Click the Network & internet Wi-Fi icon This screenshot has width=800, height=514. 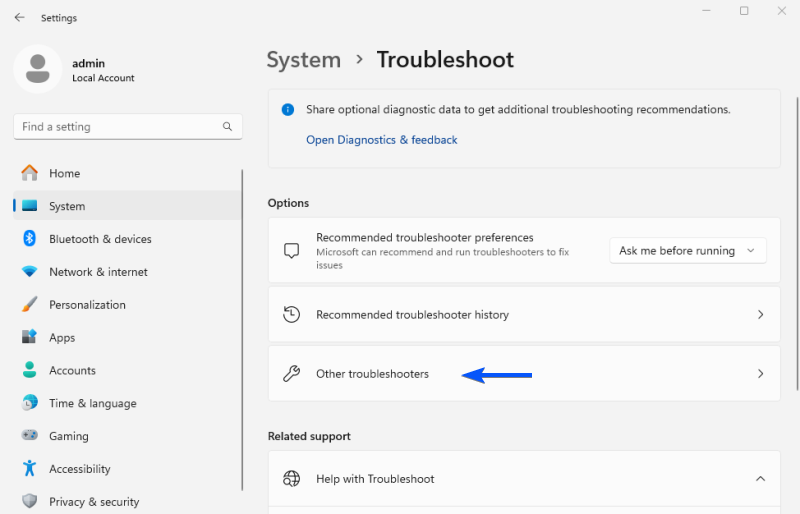click(x=30, y=272)
